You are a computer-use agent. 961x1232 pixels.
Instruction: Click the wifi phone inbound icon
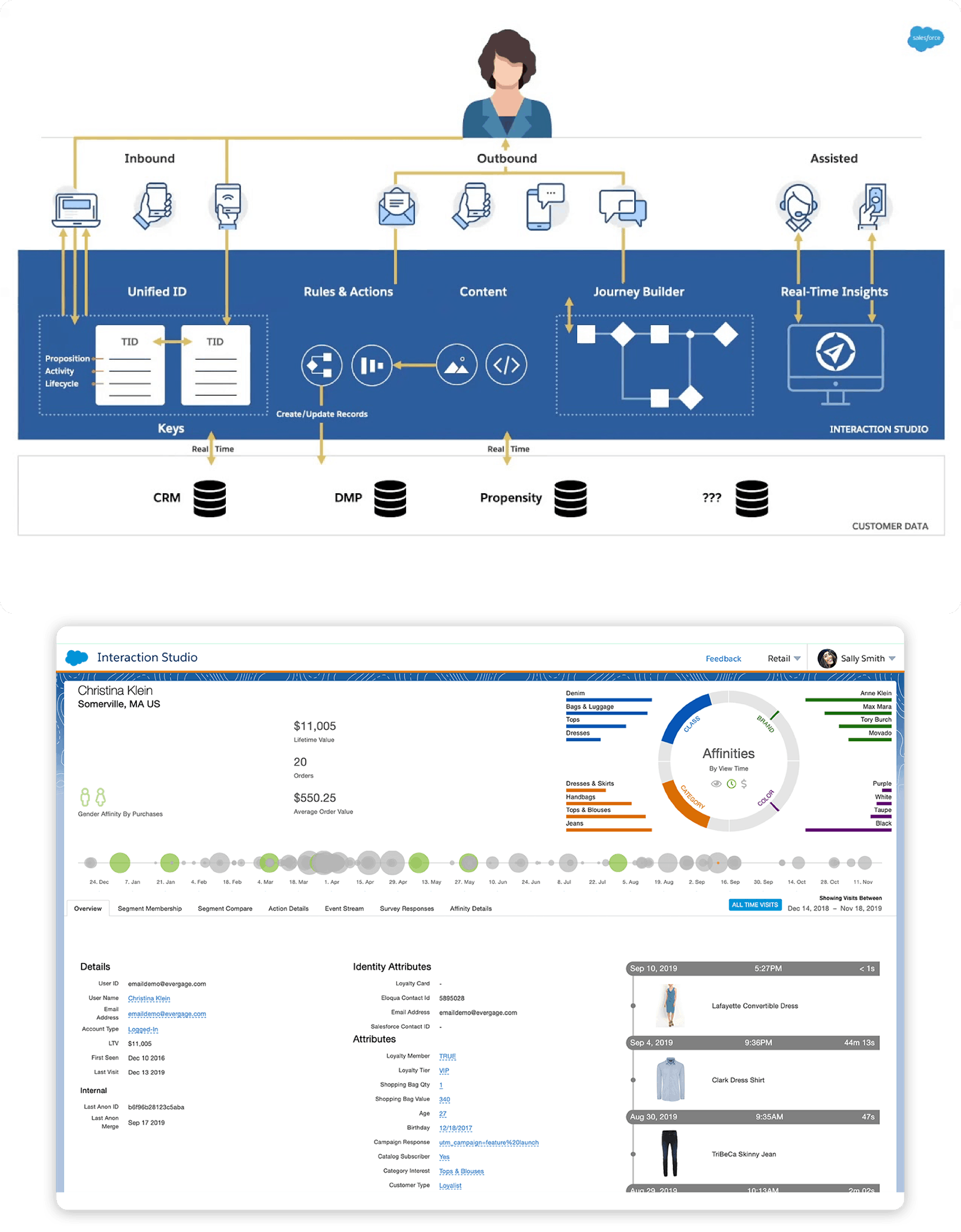228,206
